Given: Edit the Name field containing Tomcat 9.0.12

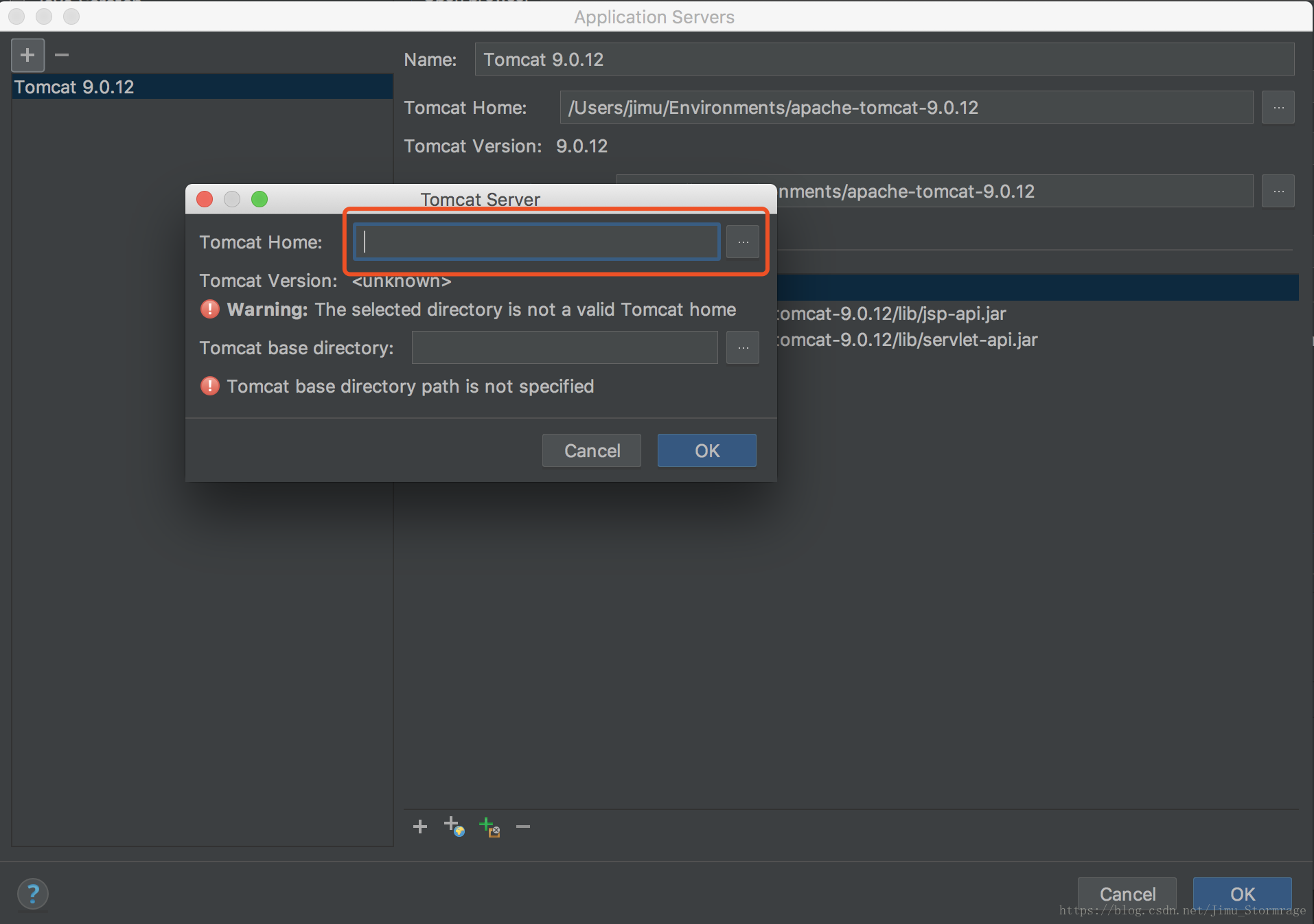Looking at the screenshot, I should [884, 60].
